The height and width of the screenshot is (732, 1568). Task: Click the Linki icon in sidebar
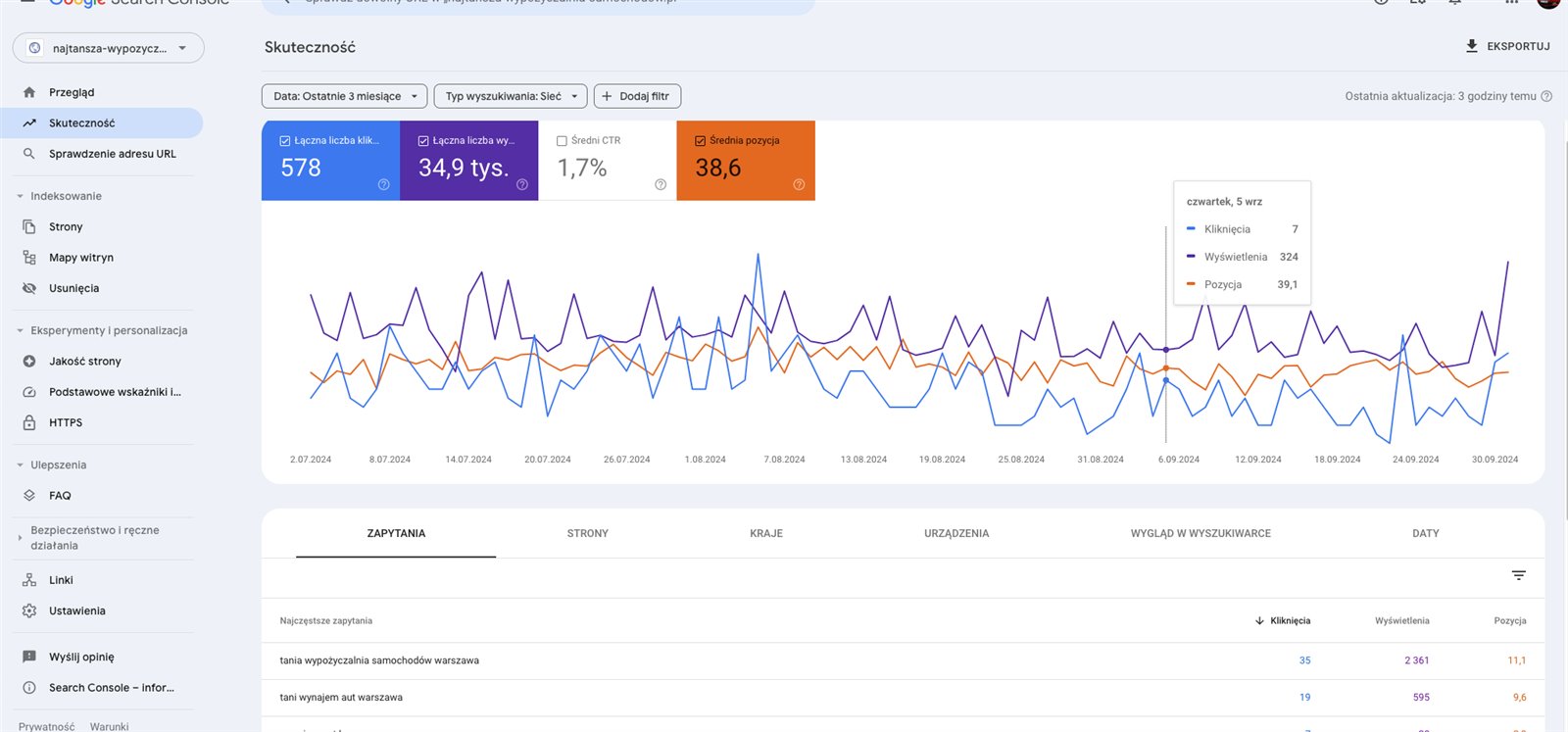click(x=29, y=580)
